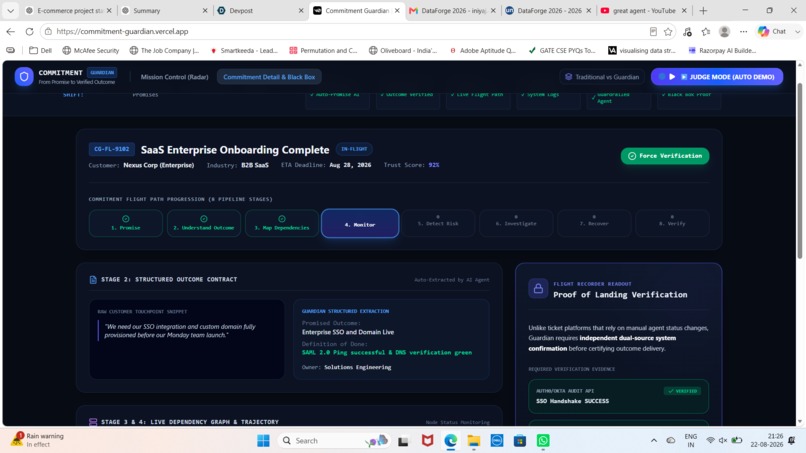Open The Job Company bookmark
The width and height of the screenshot is (806, 453).
[164, 50]
